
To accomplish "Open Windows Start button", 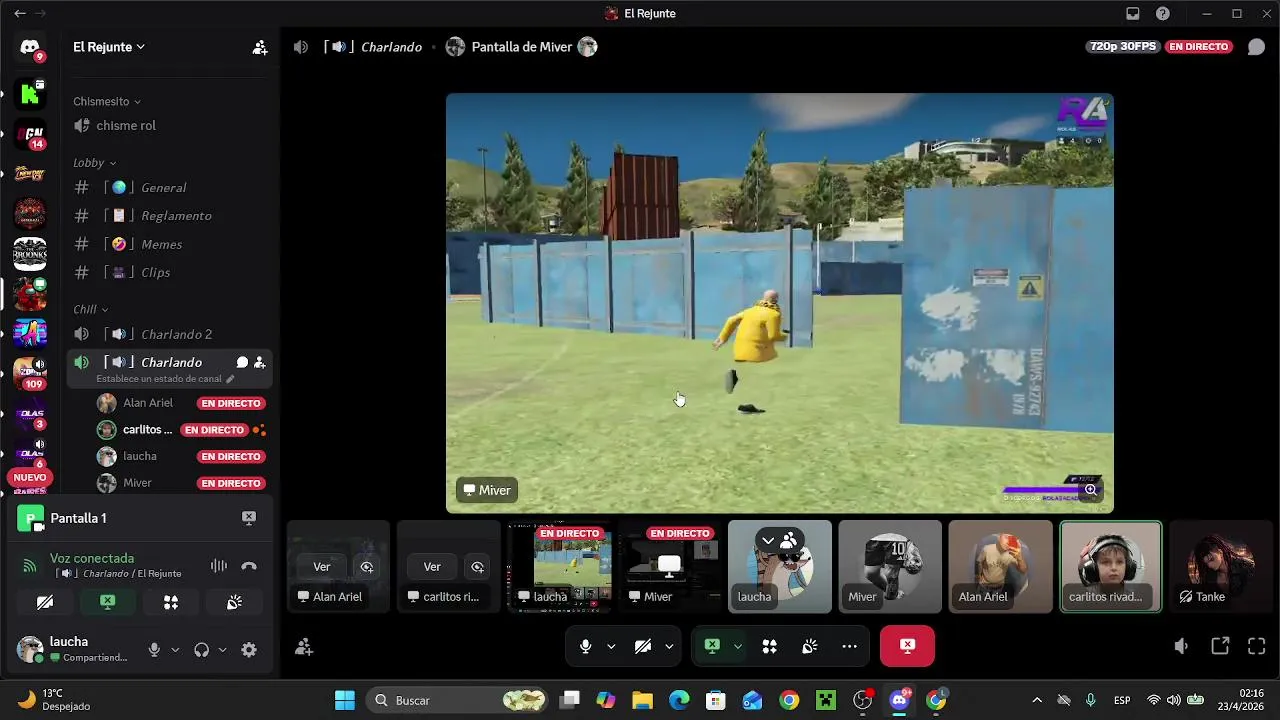I will pyautogui.click(x=344, y=700).
